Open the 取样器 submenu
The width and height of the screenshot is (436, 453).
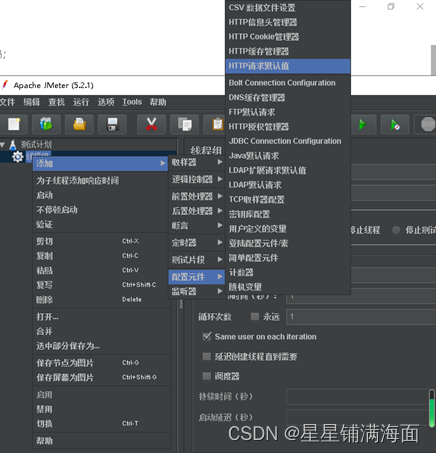point(197,162)
